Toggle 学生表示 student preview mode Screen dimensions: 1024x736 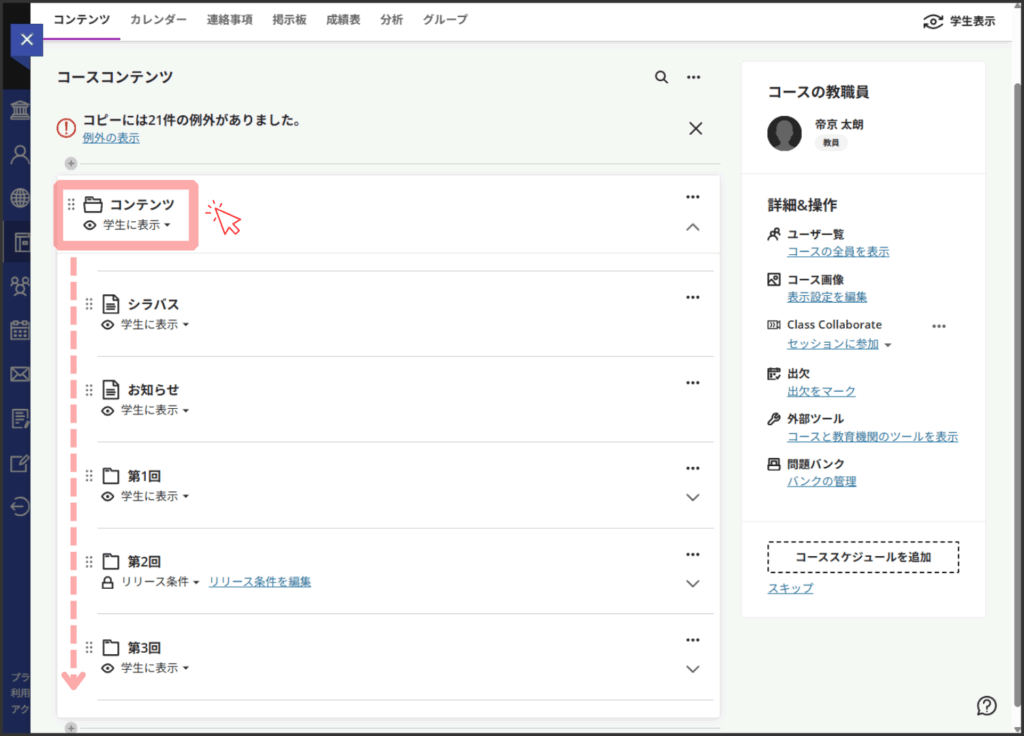click(958, 21)
